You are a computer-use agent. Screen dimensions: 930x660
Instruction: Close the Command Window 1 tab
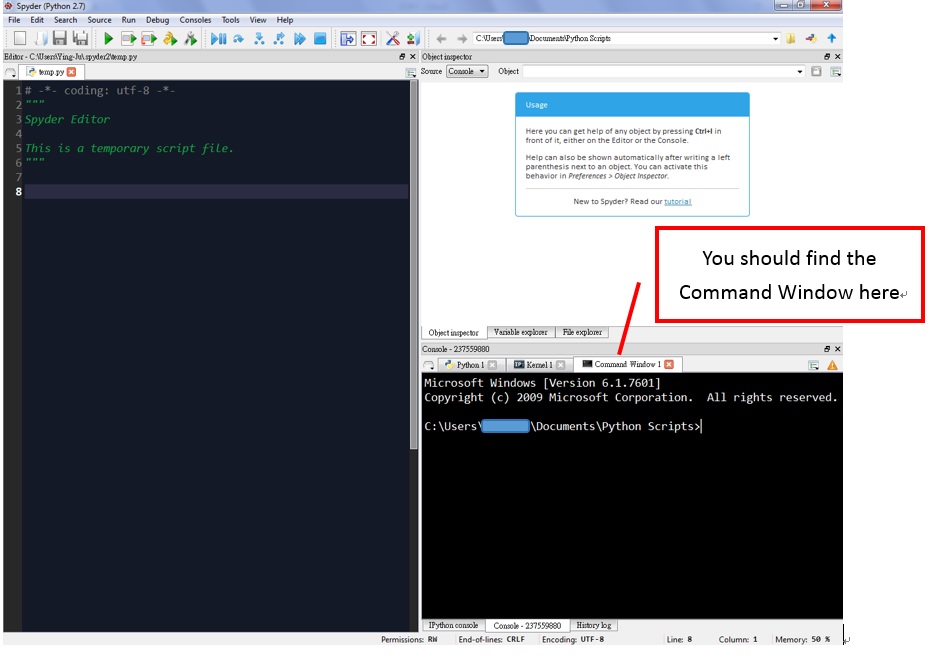pos(669,365)
